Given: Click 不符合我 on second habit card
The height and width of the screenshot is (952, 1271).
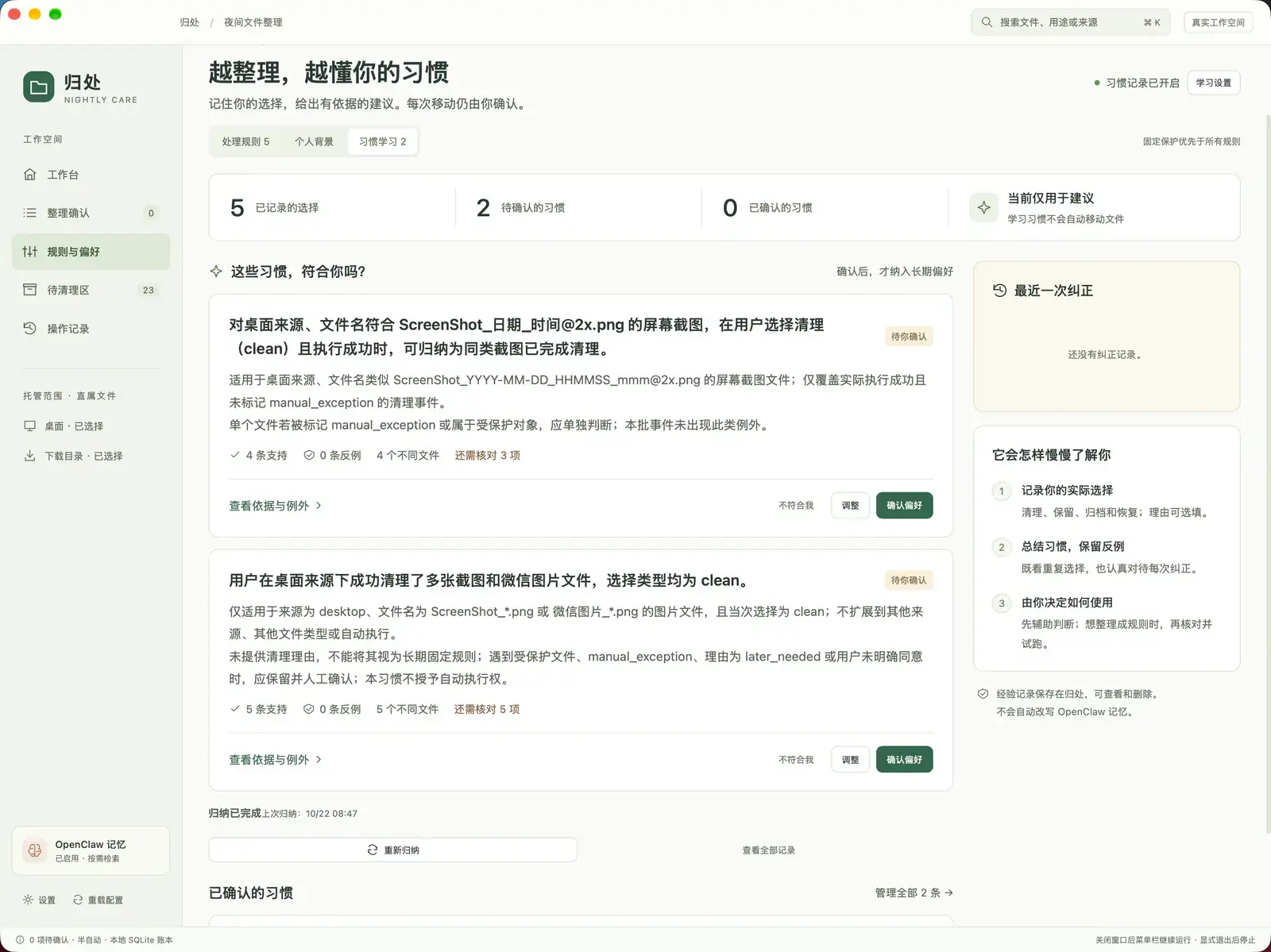Looking at the screenshot, I should point(796,760).
